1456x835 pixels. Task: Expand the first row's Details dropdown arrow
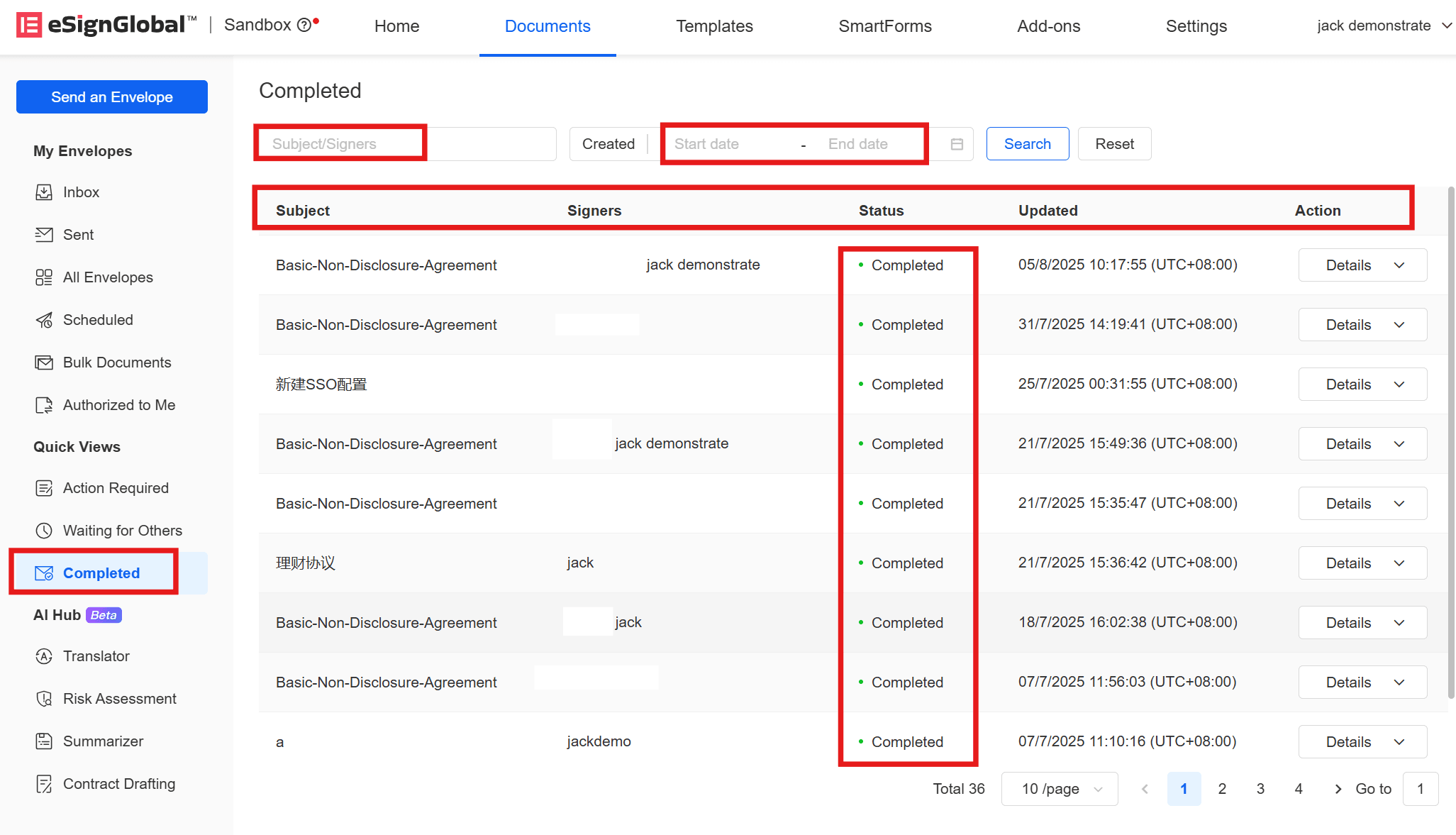coord(1399,265)
